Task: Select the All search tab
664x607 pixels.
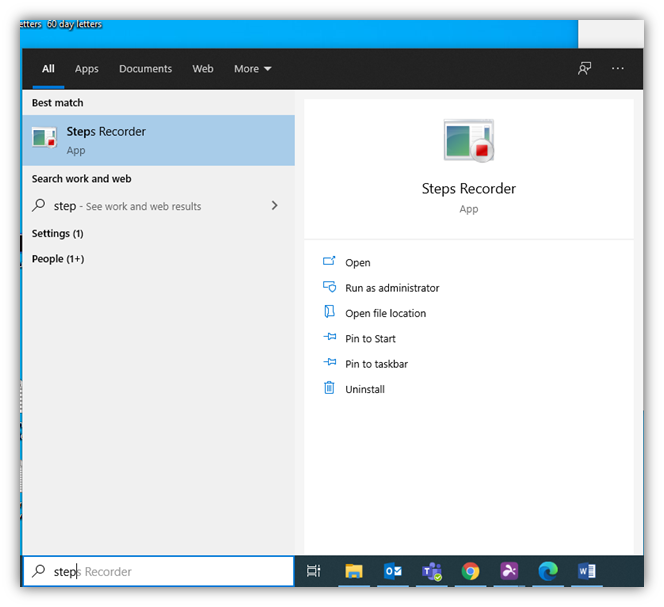Action: [x=48, y=69]
